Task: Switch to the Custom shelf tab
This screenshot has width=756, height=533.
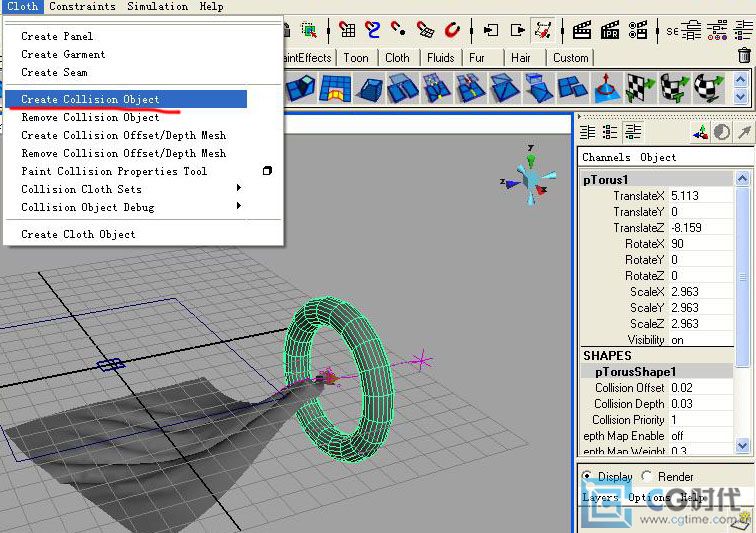Action: tap(571, 58)
